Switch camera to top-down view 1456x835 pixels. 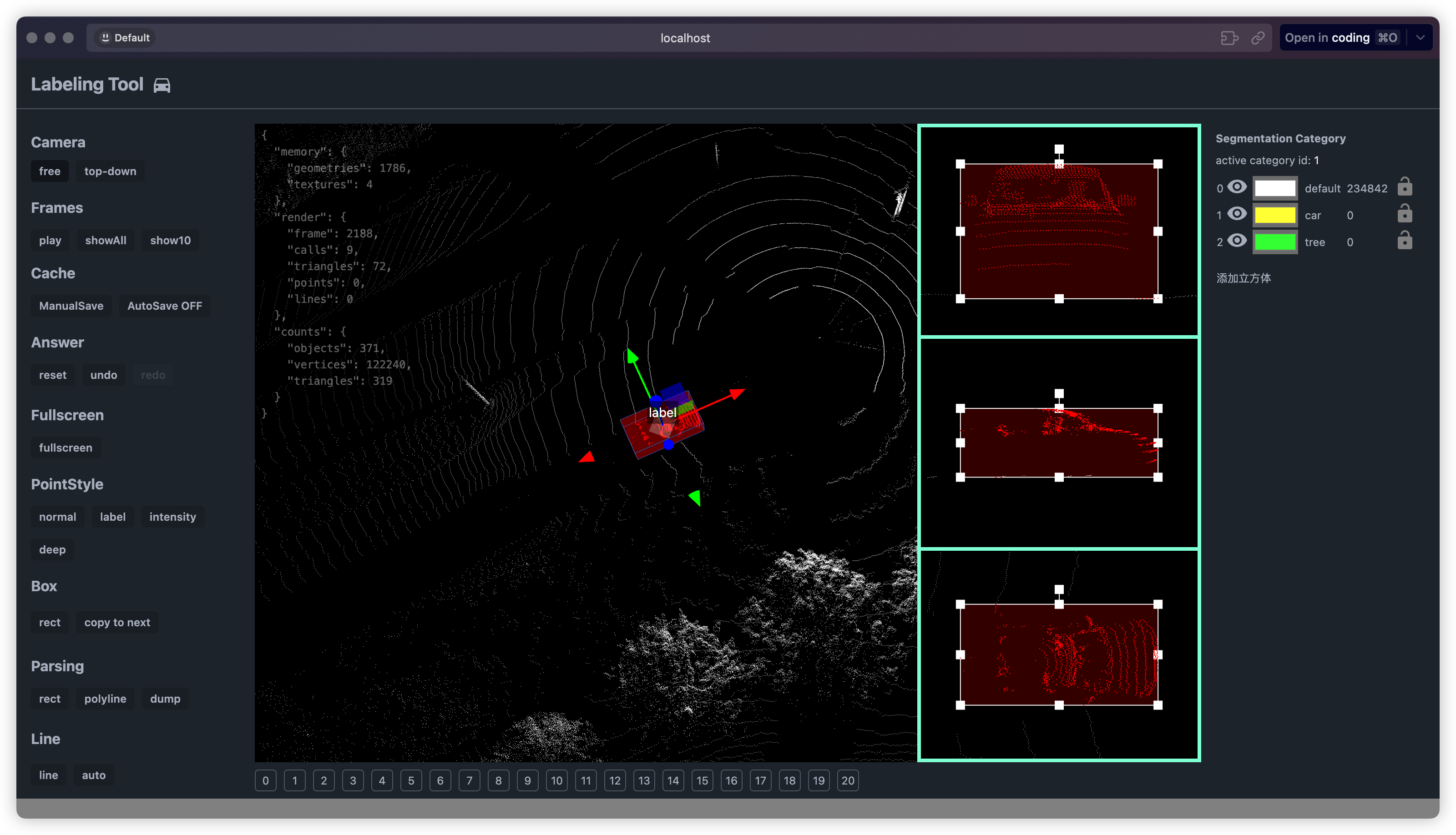(110, 171)
